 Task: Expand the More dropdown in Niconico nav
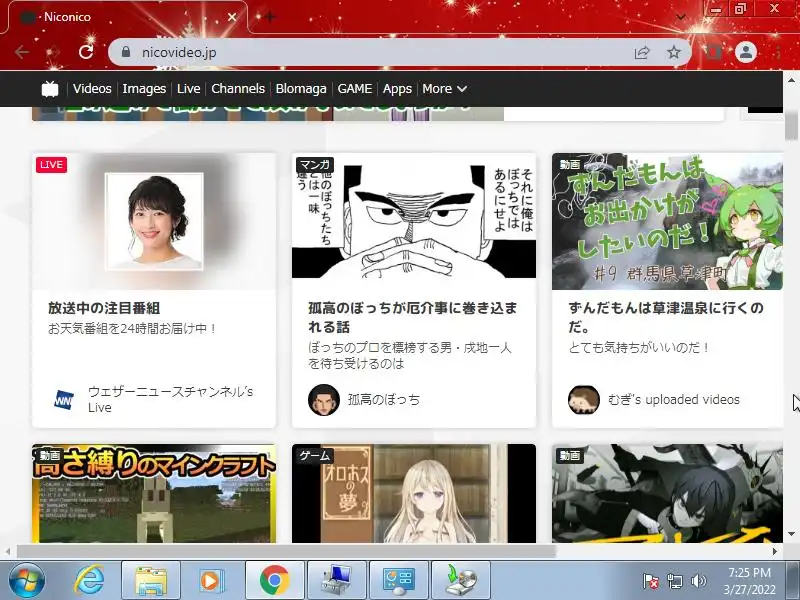444,89
